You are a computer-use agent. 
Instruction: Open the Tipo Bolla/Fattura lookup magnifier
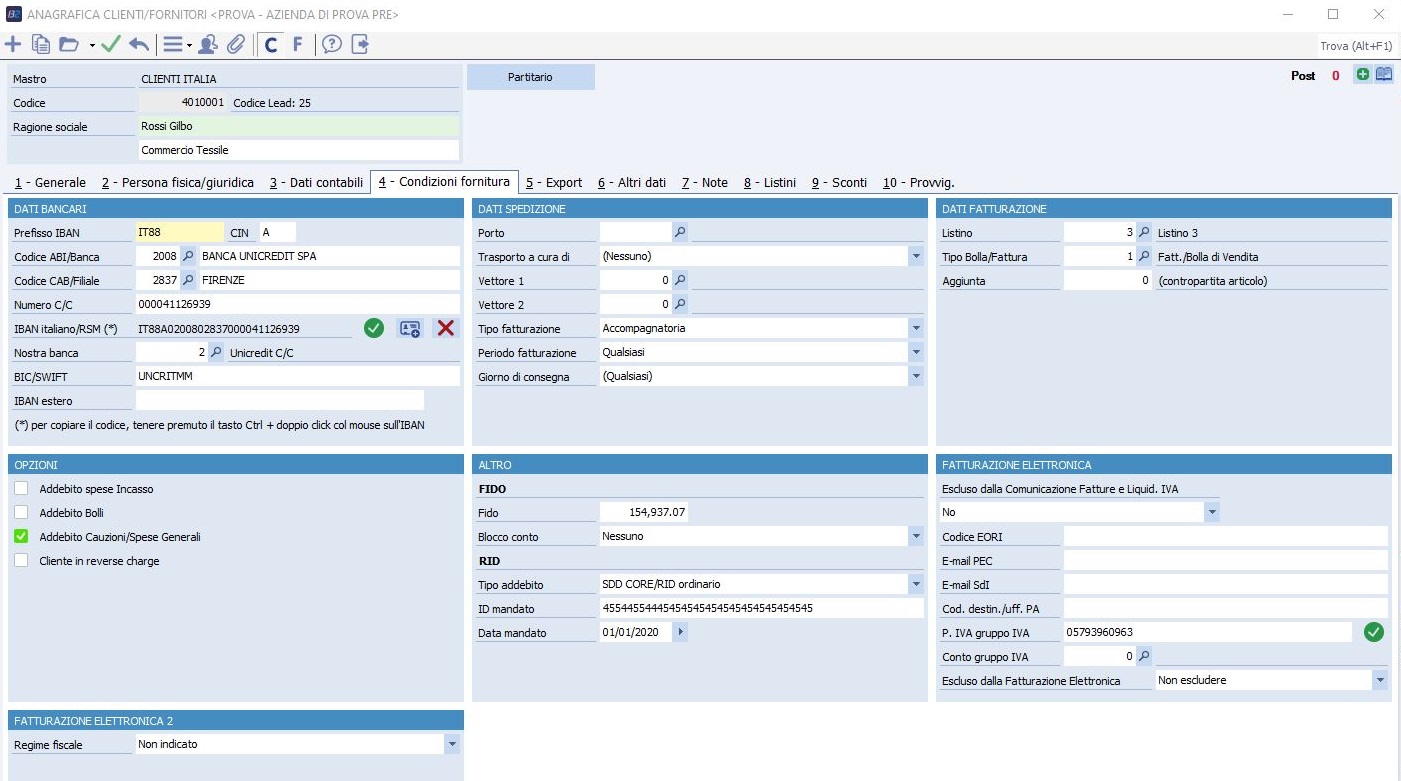1144,256
